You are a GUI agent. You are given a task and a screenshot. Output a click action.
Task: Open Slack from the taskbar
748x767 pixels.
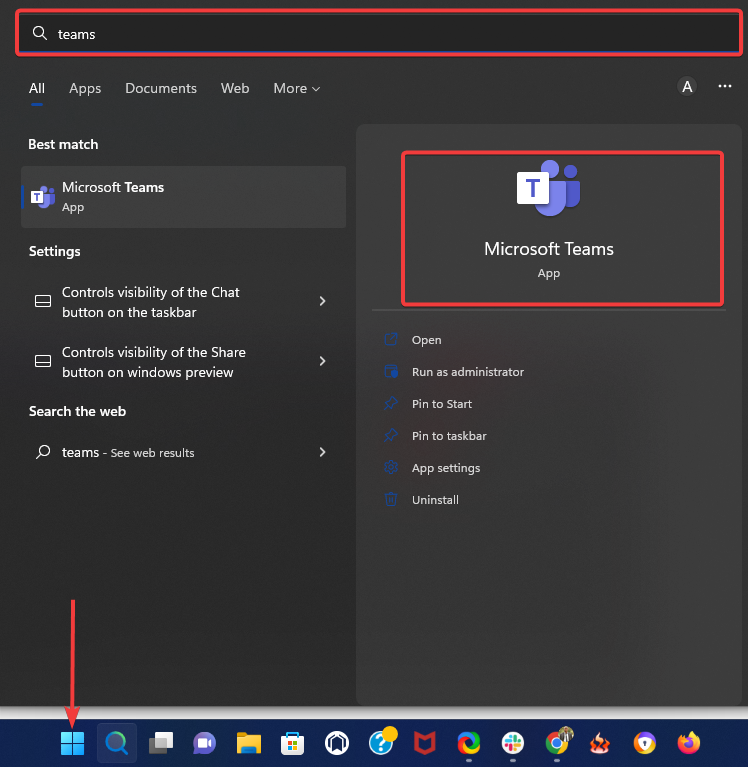click(x=513, y=743)
